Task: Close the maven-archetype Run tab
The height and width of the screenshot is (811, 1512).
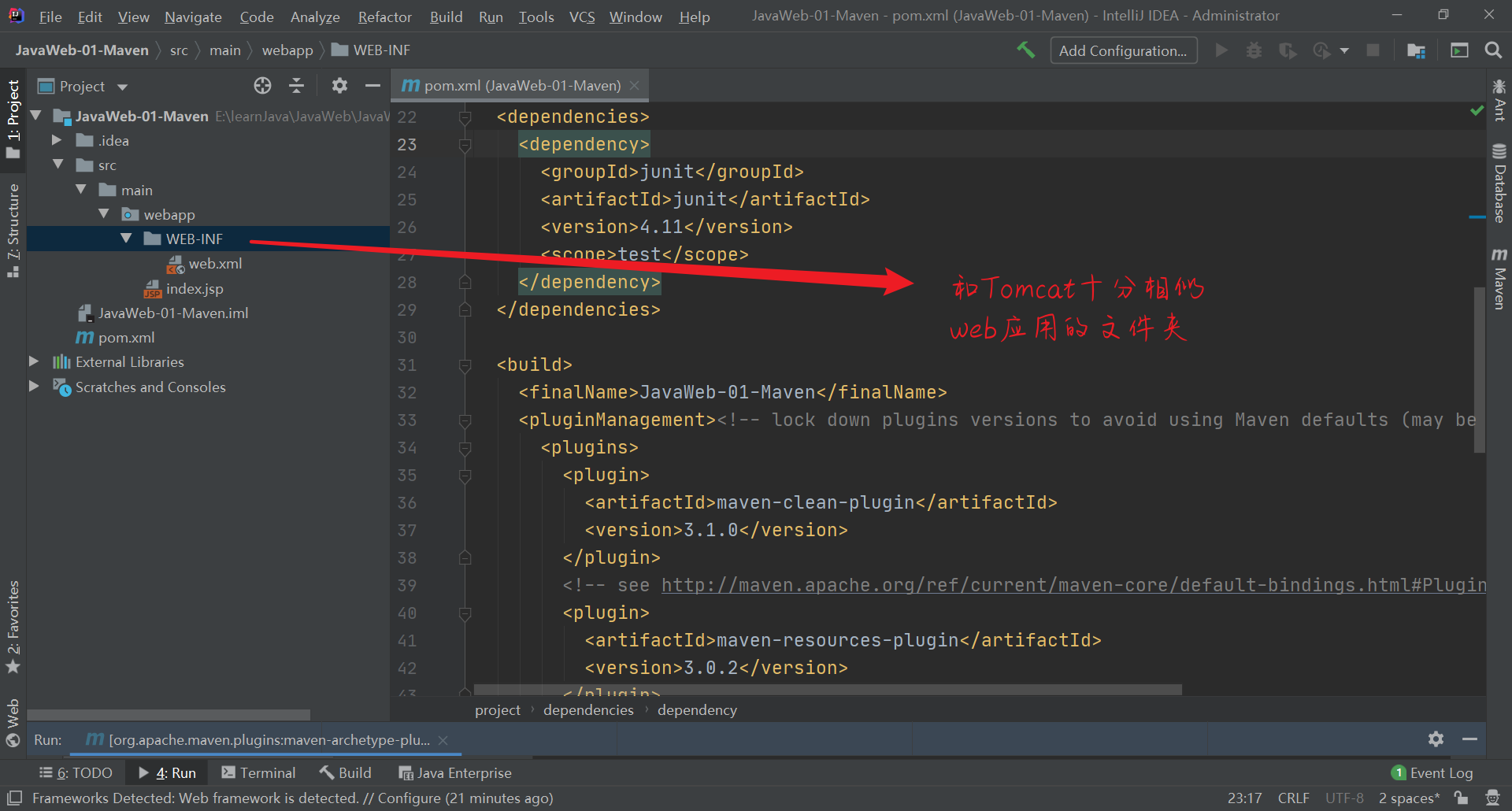Action: tap(443, 740)
